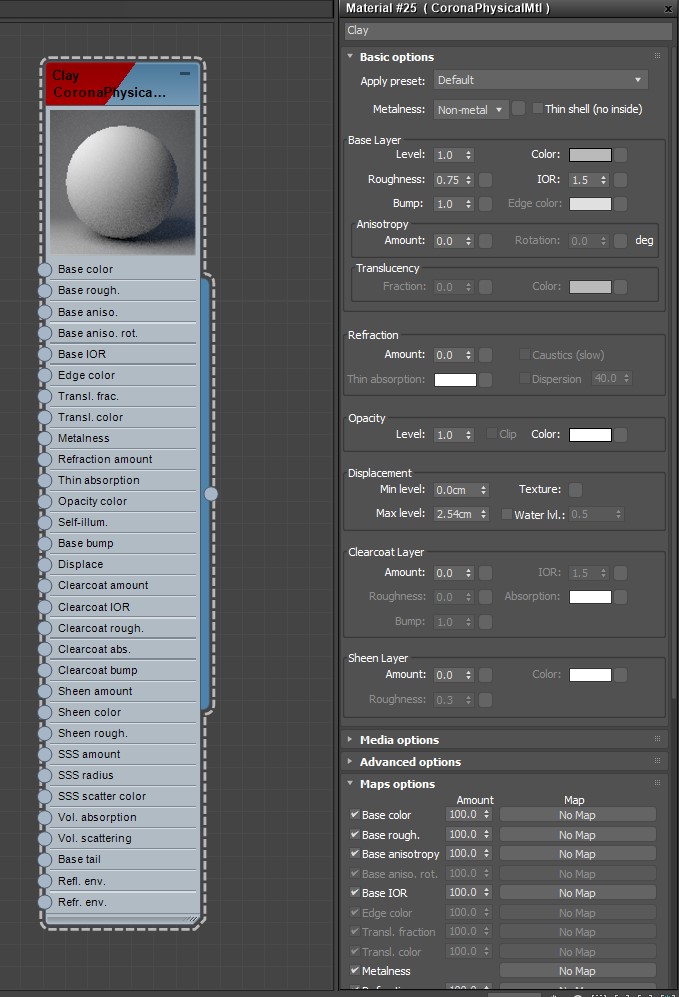This screenshot has width=679, height=997.
Task: Open the Opacity Color swatch
Action: (590, 434)
